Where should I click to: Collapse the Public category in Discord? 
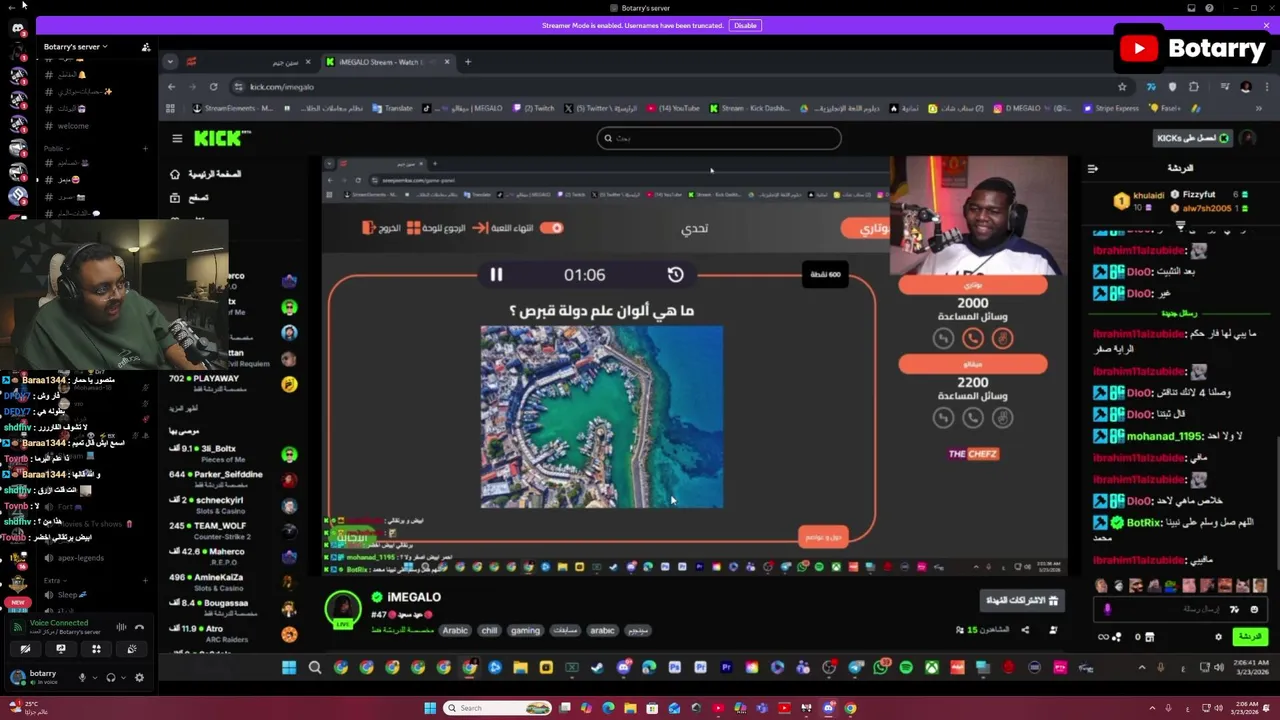[55, 148]
